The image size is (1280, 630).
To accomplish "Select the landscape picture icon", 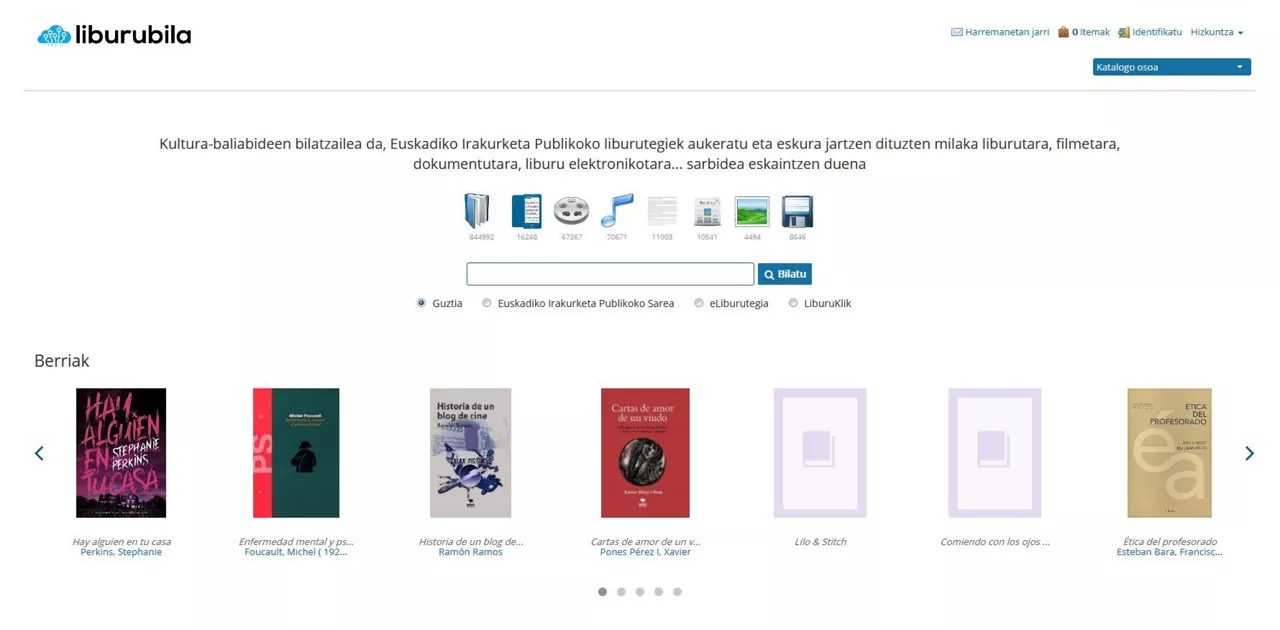I will pyautogui.click(x=752, y=211).
